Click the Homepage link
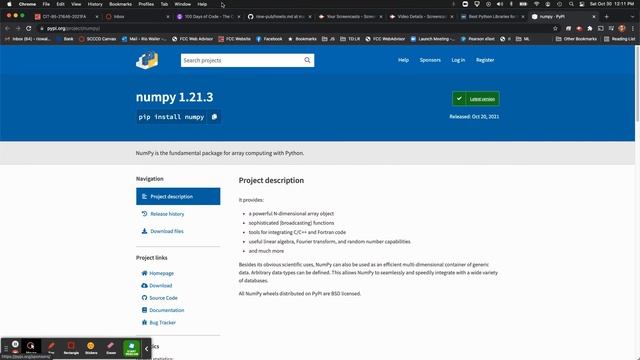This screenshot has height=360, width=640. pyautogui.click(x=158, y=273)
